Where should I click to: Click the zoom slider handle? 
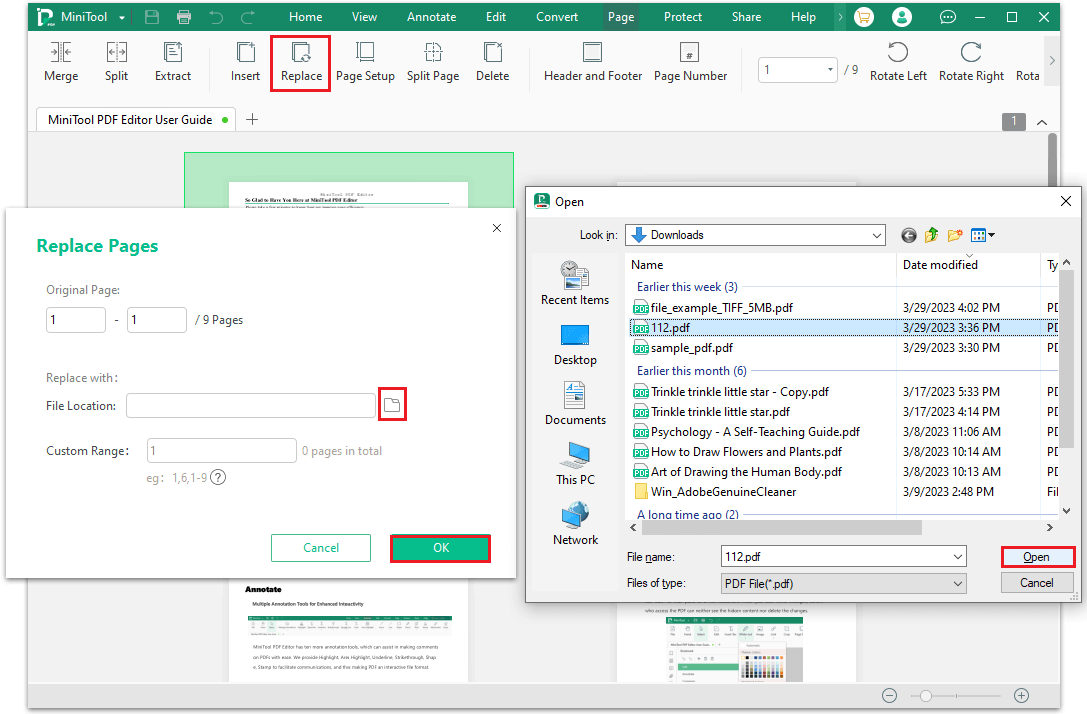[925, 695]
